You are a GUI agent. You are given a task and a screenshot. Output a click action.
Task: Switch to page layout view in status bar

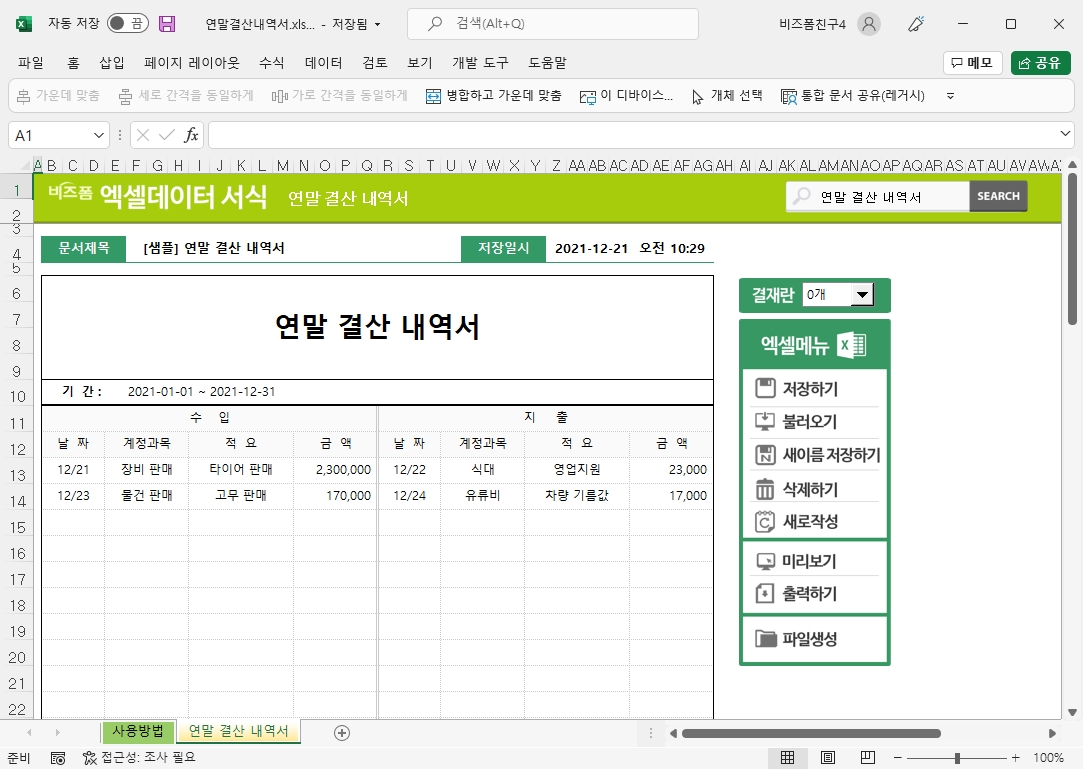pos(827,757)
